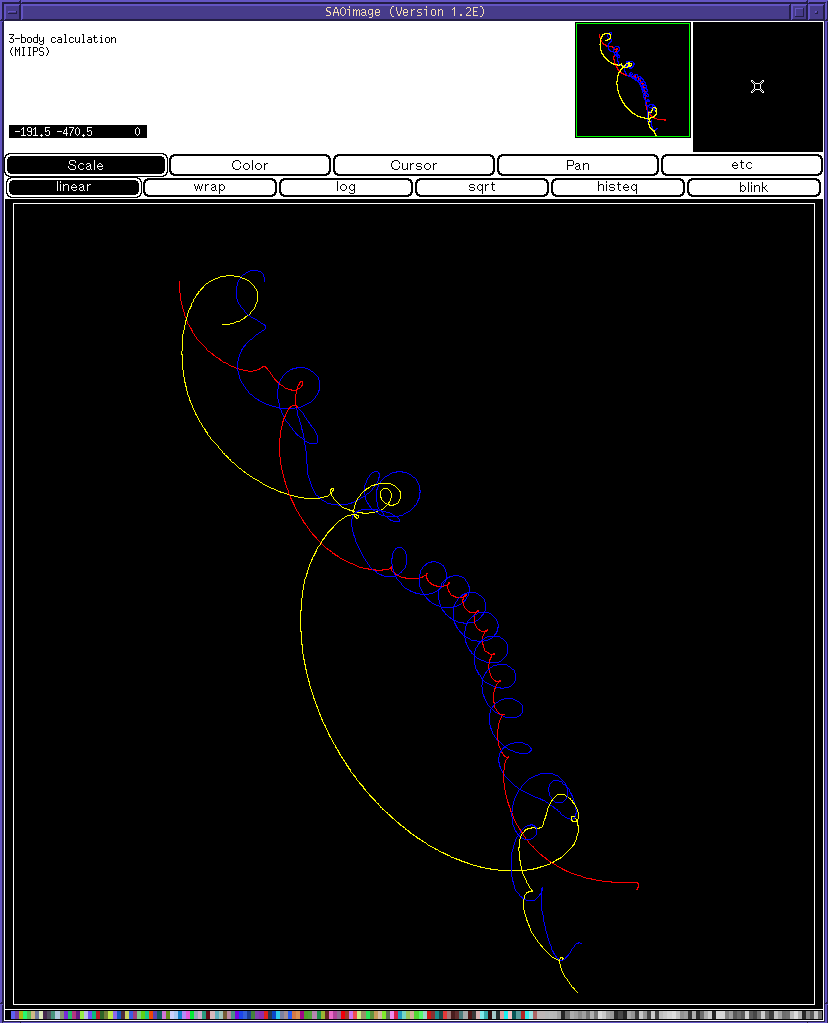Click the magnifier cursor panel
Screen dimensions: 828x1023
757,87
